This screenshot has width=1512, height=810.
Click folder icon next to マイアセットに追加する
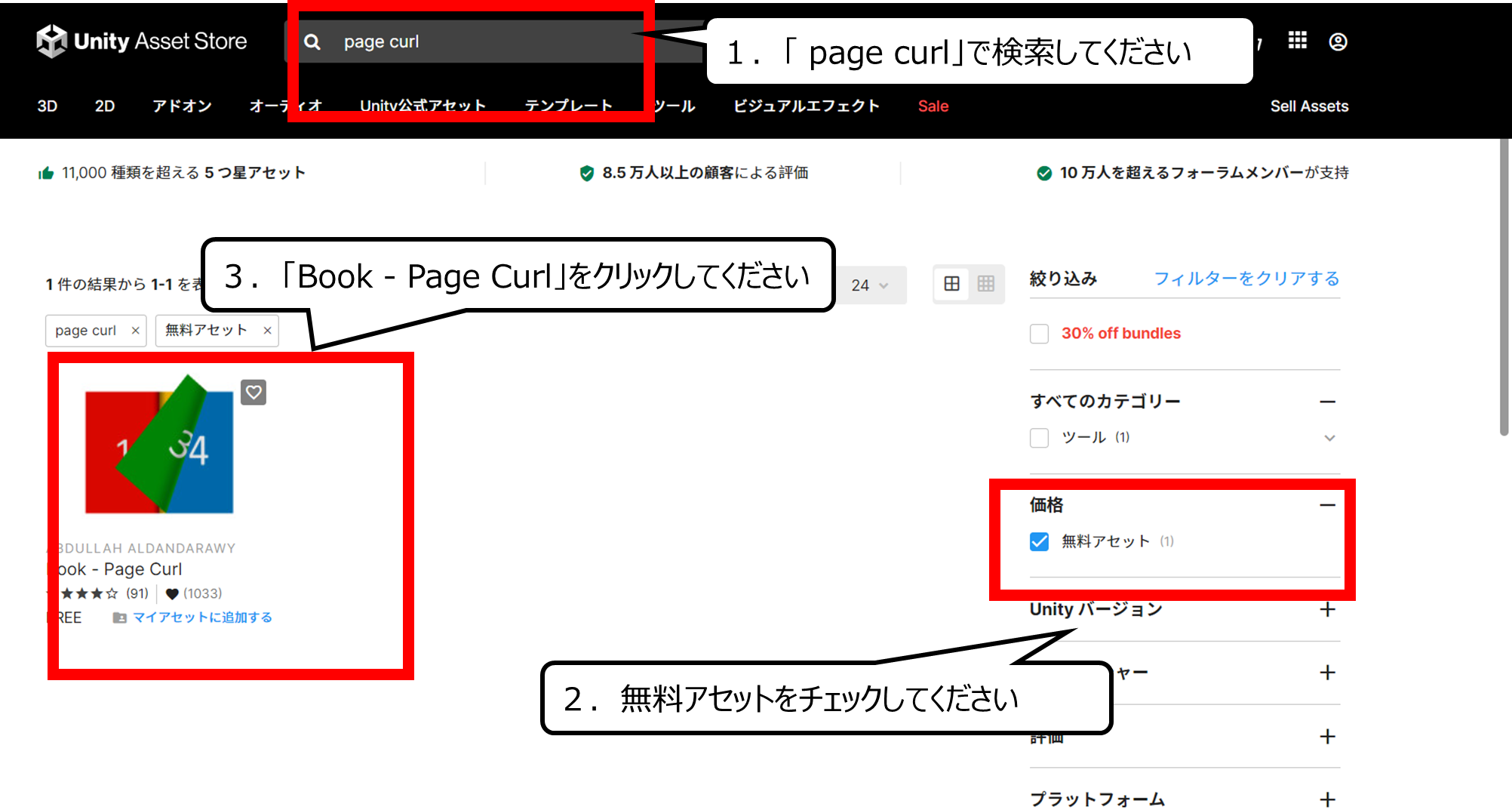(x=119, y=618)
